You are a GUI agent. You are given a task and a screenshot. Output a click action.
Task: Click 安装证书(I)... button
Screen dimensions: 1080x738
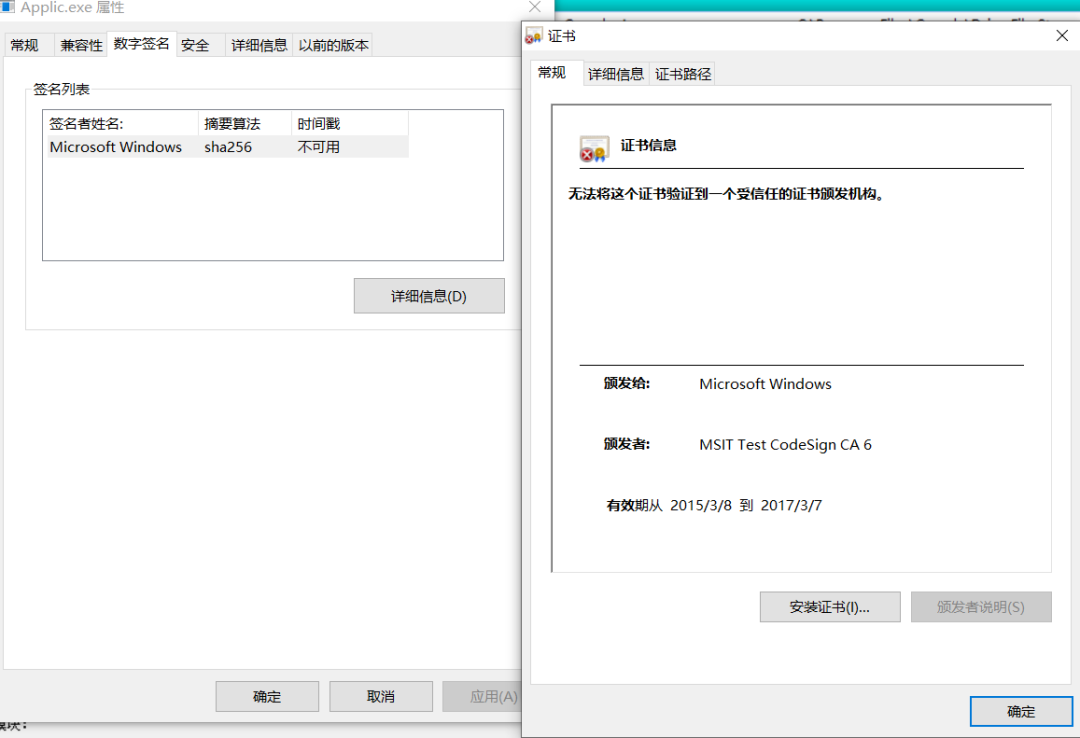pos(830,607)
